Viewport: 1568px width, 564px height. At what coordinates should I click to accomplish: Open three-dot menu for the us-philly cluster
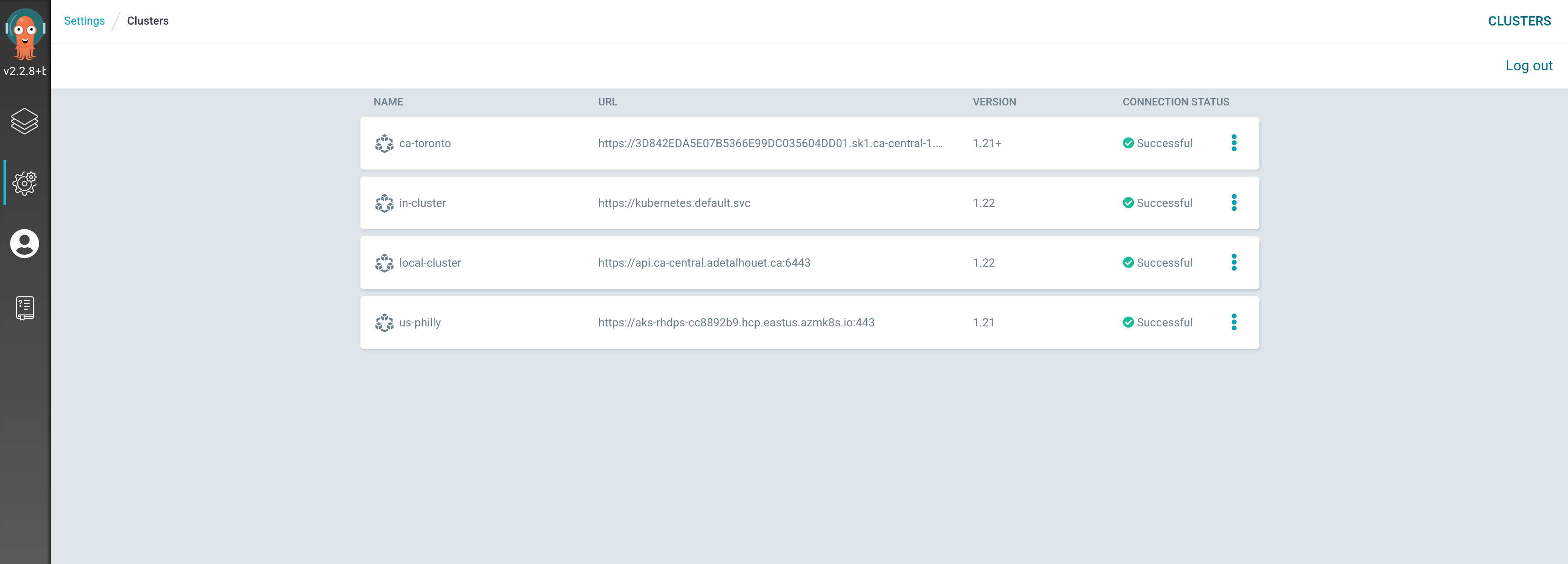(1234, 322)
